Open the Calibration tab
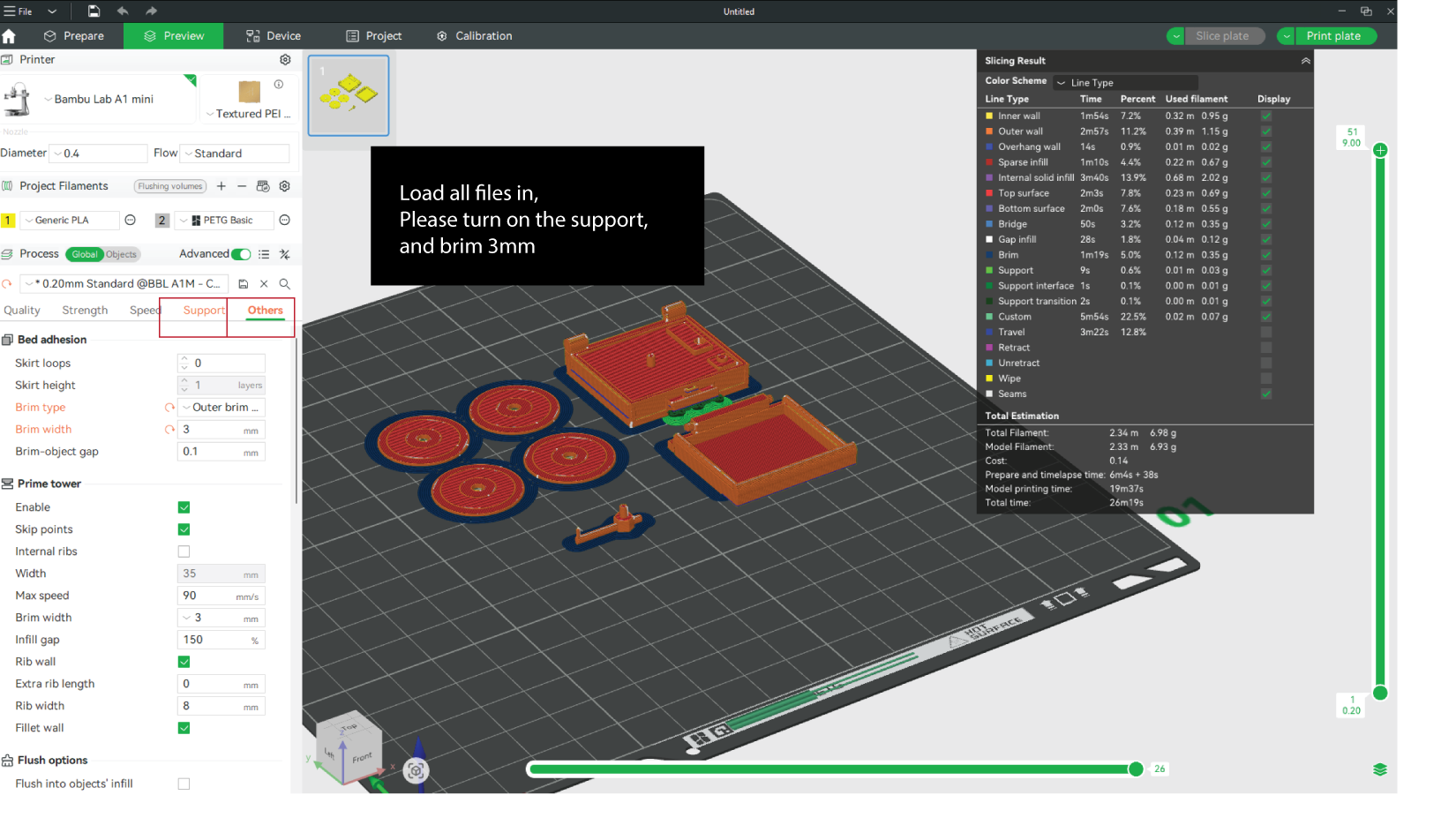The height and width of the screenshot is (825, 1456). pos(475,36)
